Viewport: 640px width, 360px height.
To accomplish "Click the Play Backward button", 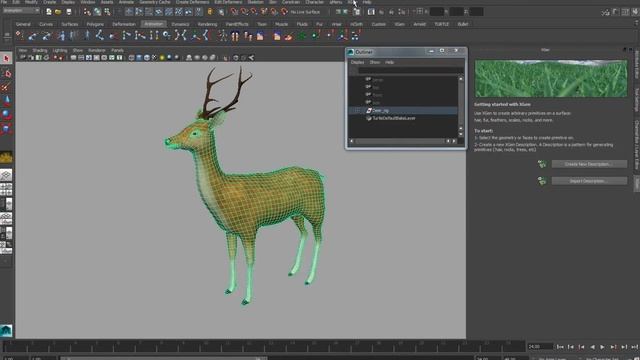I will (x=592, y=347).
